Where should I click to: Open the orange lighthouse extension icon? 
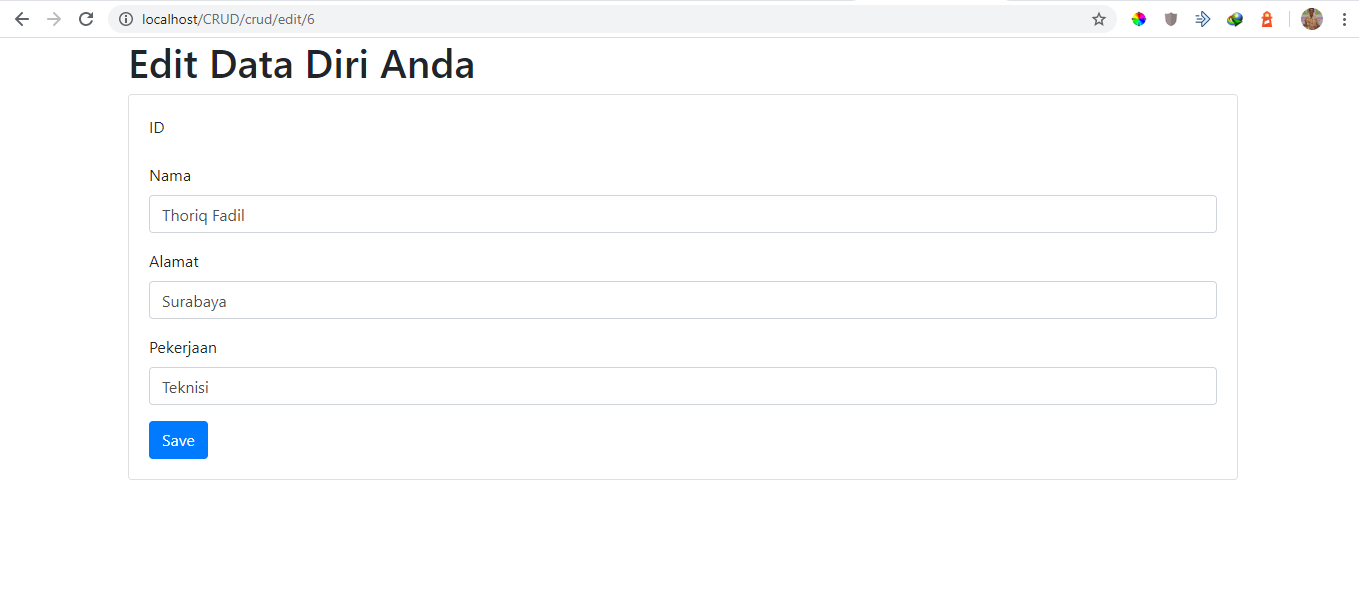[1266, 18]
